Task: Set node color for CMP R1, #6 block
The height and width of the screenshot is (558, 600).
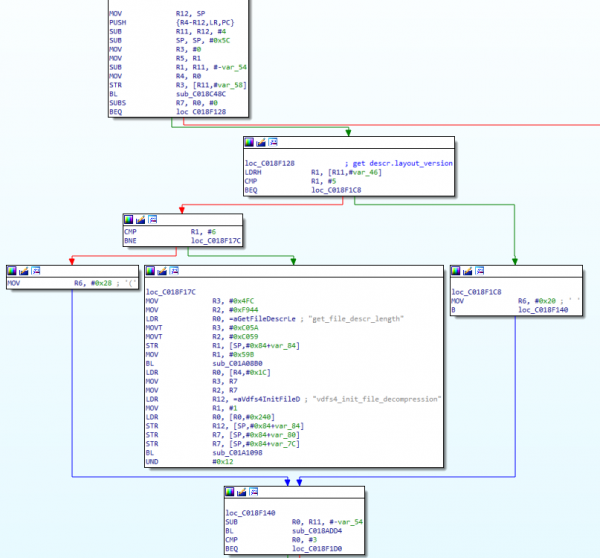Action: click(128, 218)
